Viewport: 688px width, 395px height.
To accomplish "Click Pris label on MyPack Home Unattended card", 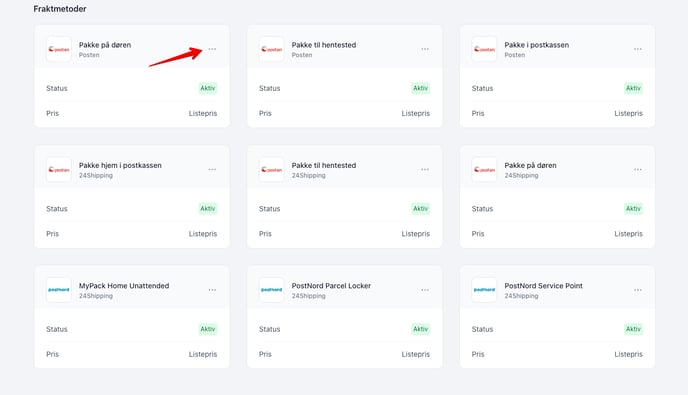I will click(52, 354).
